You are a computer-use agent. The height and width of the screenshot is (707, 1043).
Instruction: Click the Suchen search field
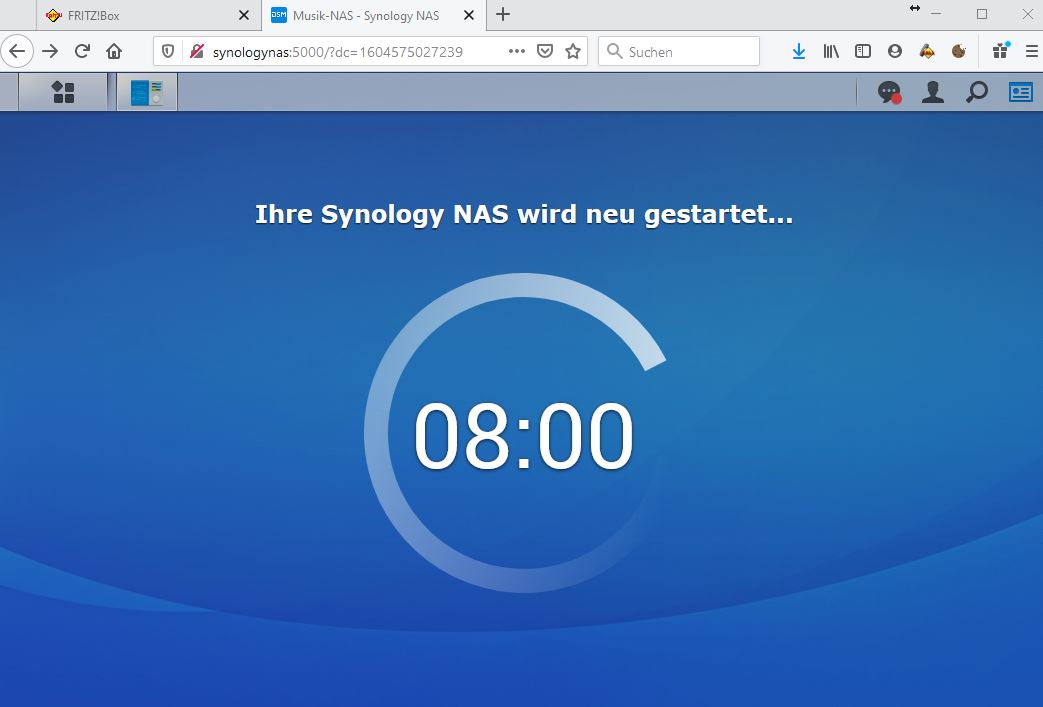pyautogui.click(x=678, y=51)
